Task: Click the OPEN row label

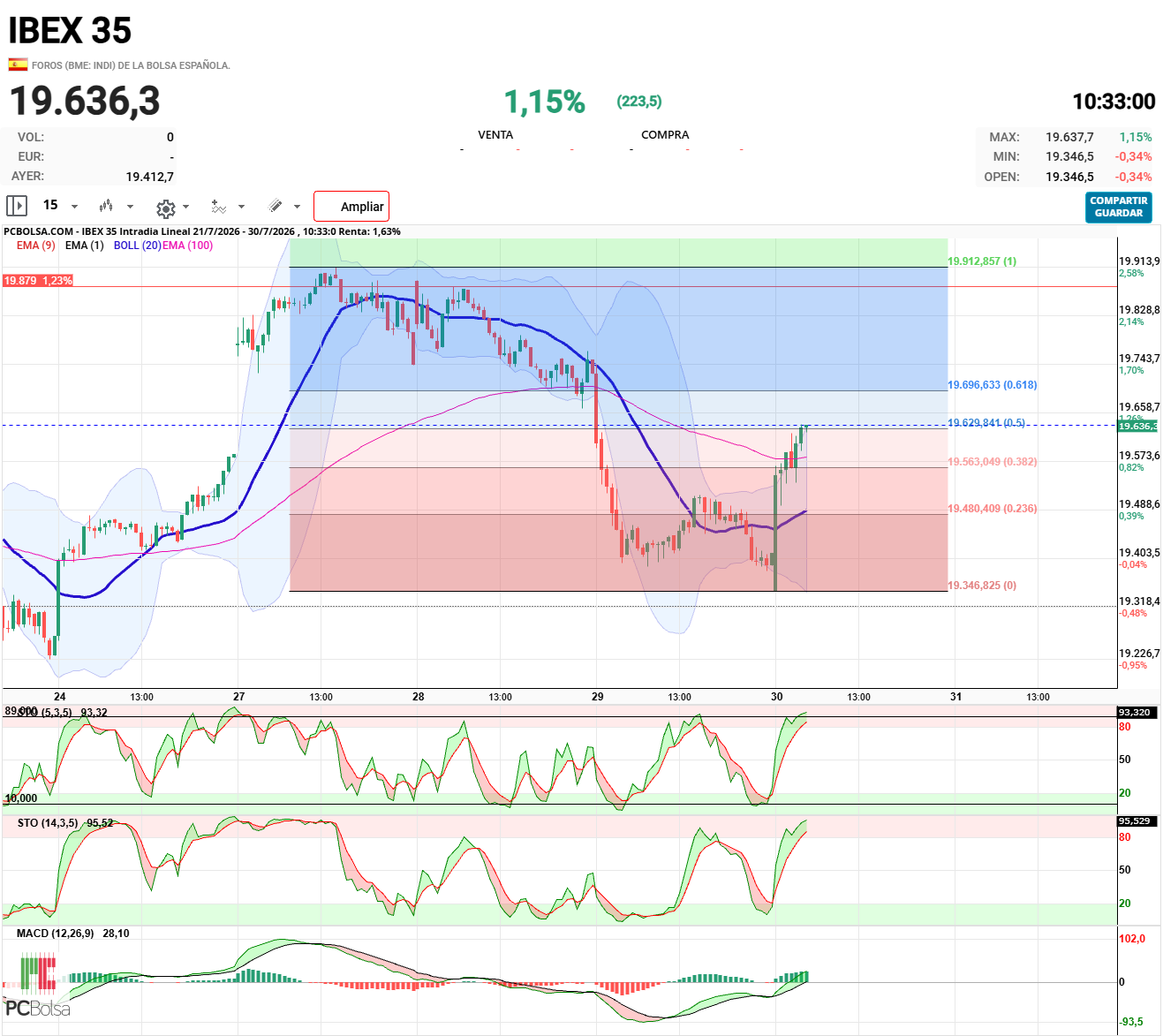Action: coord(1001,177)
